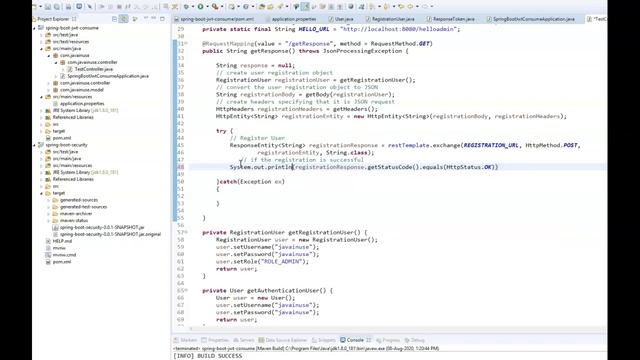Switch to the Progress tab in the bottom panel
Image resolution: width=640 pixels, height=360 pixels.
point(388,340)
